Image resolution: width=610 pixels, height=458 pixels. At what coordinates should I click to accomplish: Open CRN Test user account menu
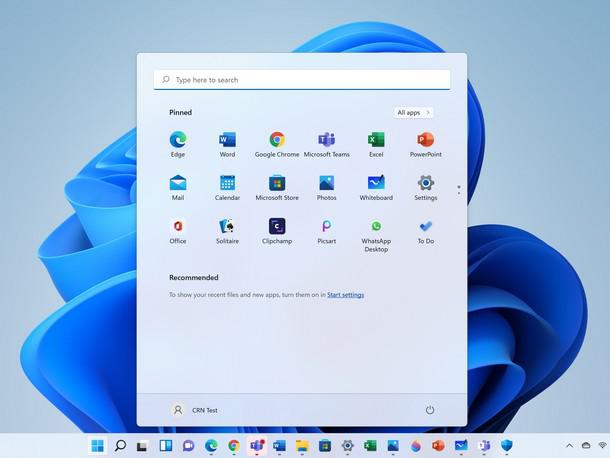pos(195,410)
